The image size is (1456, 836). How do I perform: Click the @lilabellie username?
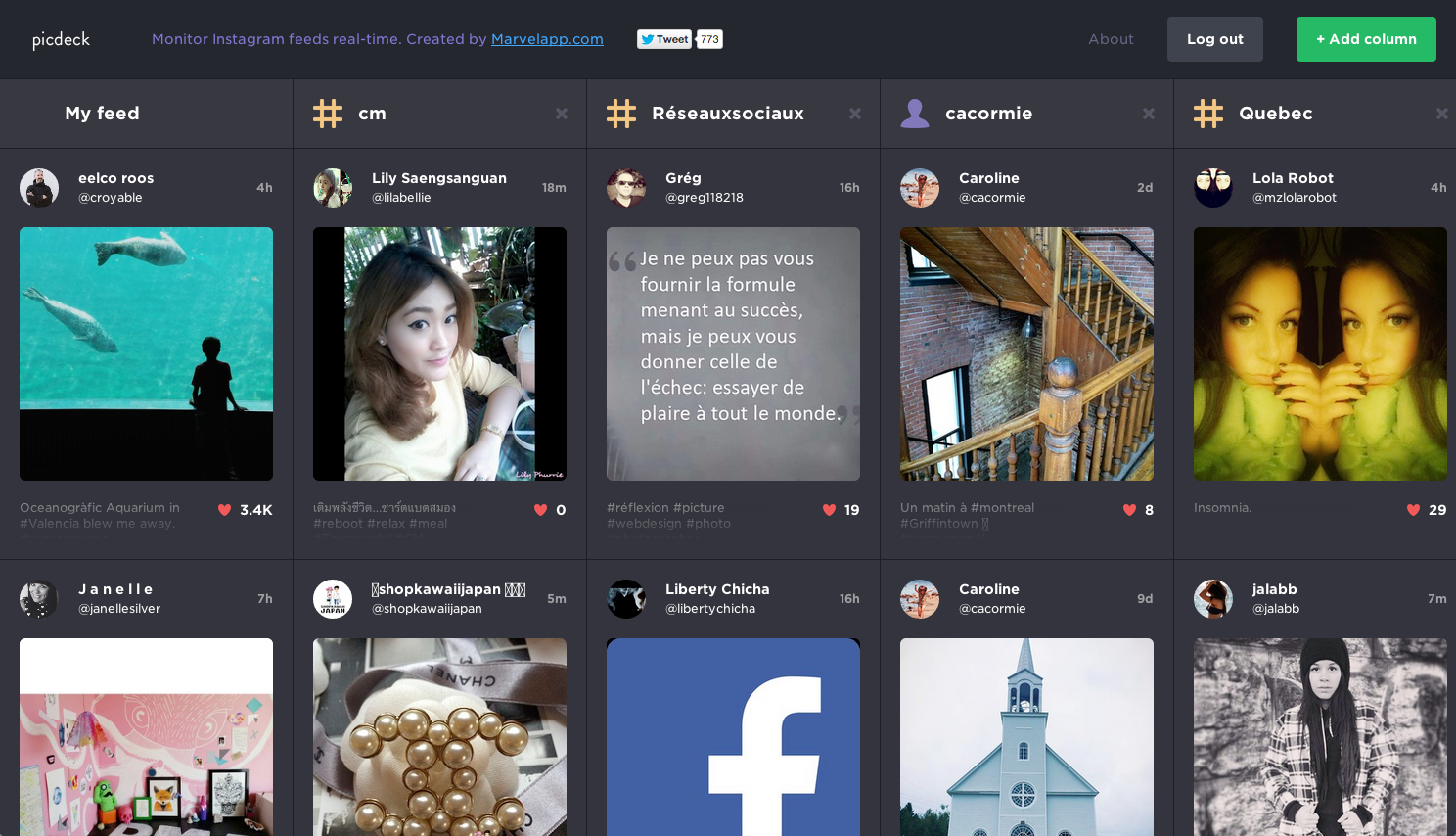point(401,198)
